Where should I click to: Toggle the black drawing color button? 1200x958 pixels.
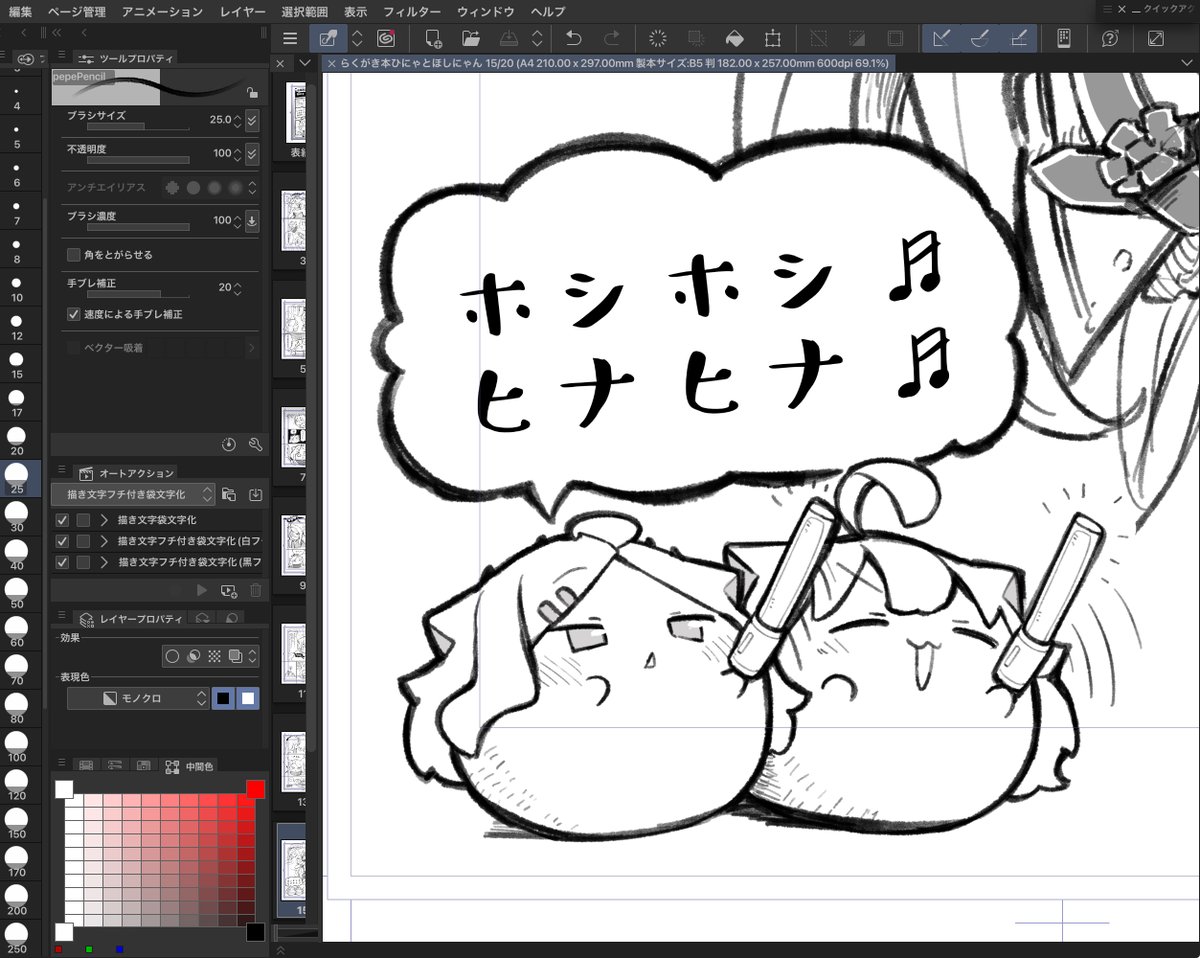[x=225, y=698]
